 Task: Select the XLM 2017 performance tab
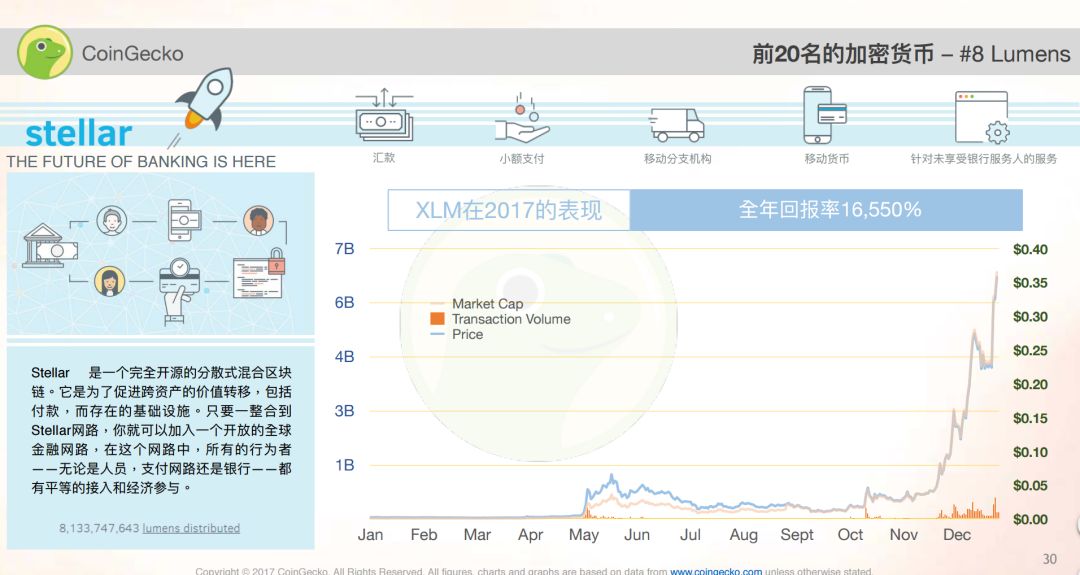pyautogui.click(x=509, y=210)
